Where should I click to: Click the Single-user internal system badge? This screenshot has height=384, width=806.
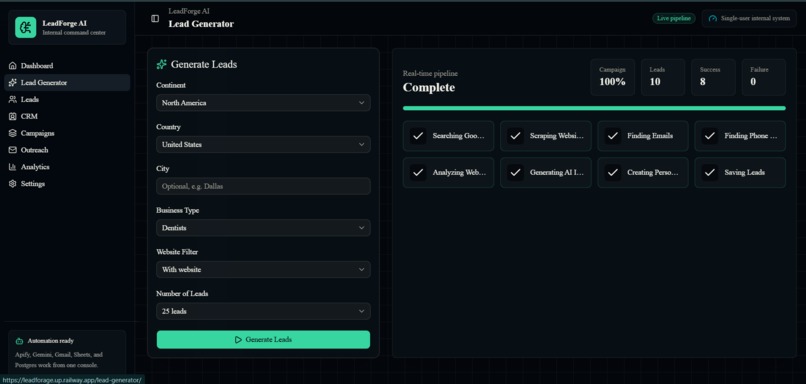tap(749, 19)
